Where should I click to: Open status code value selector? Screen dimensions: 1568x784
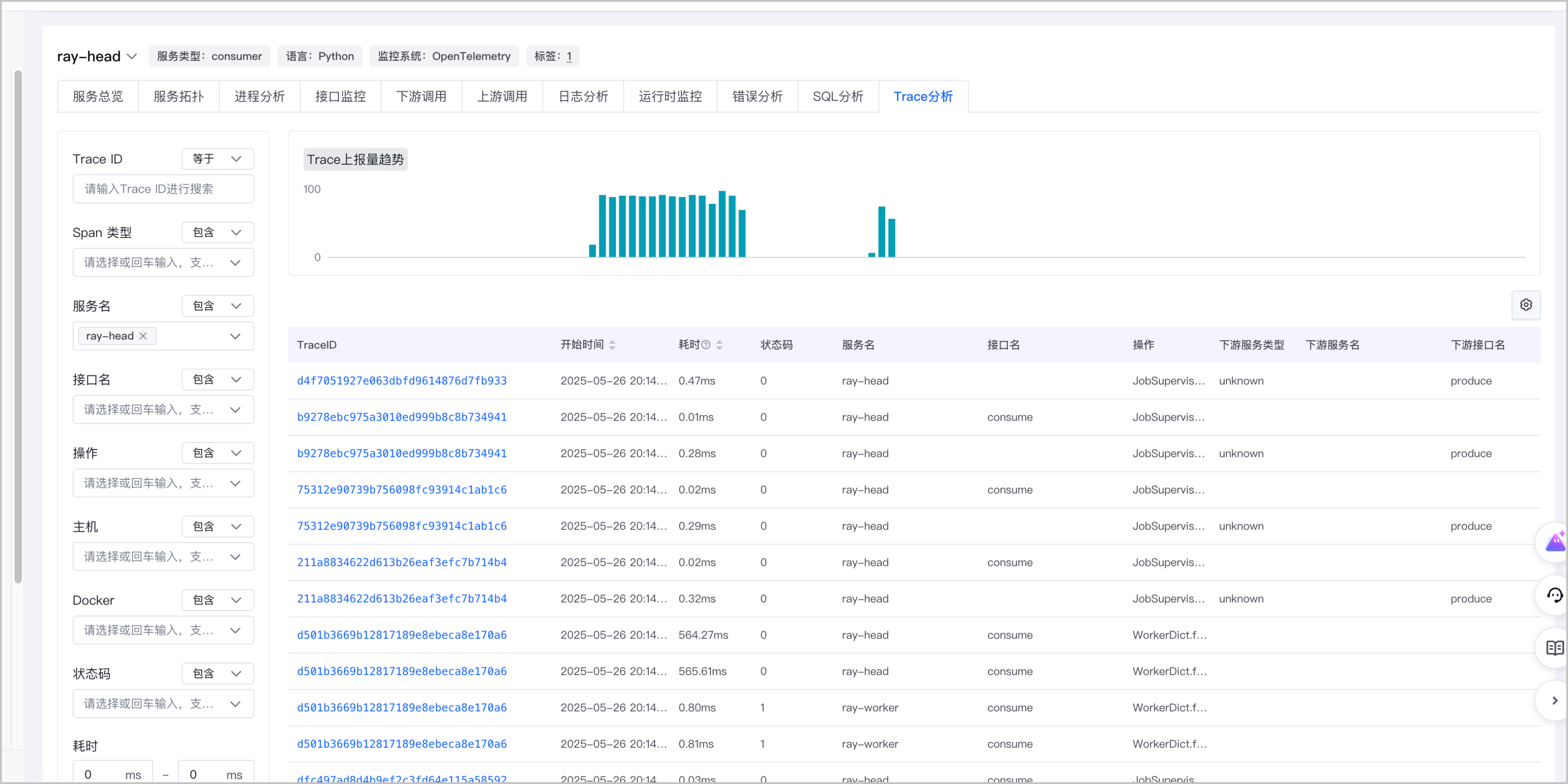[163, 704]
